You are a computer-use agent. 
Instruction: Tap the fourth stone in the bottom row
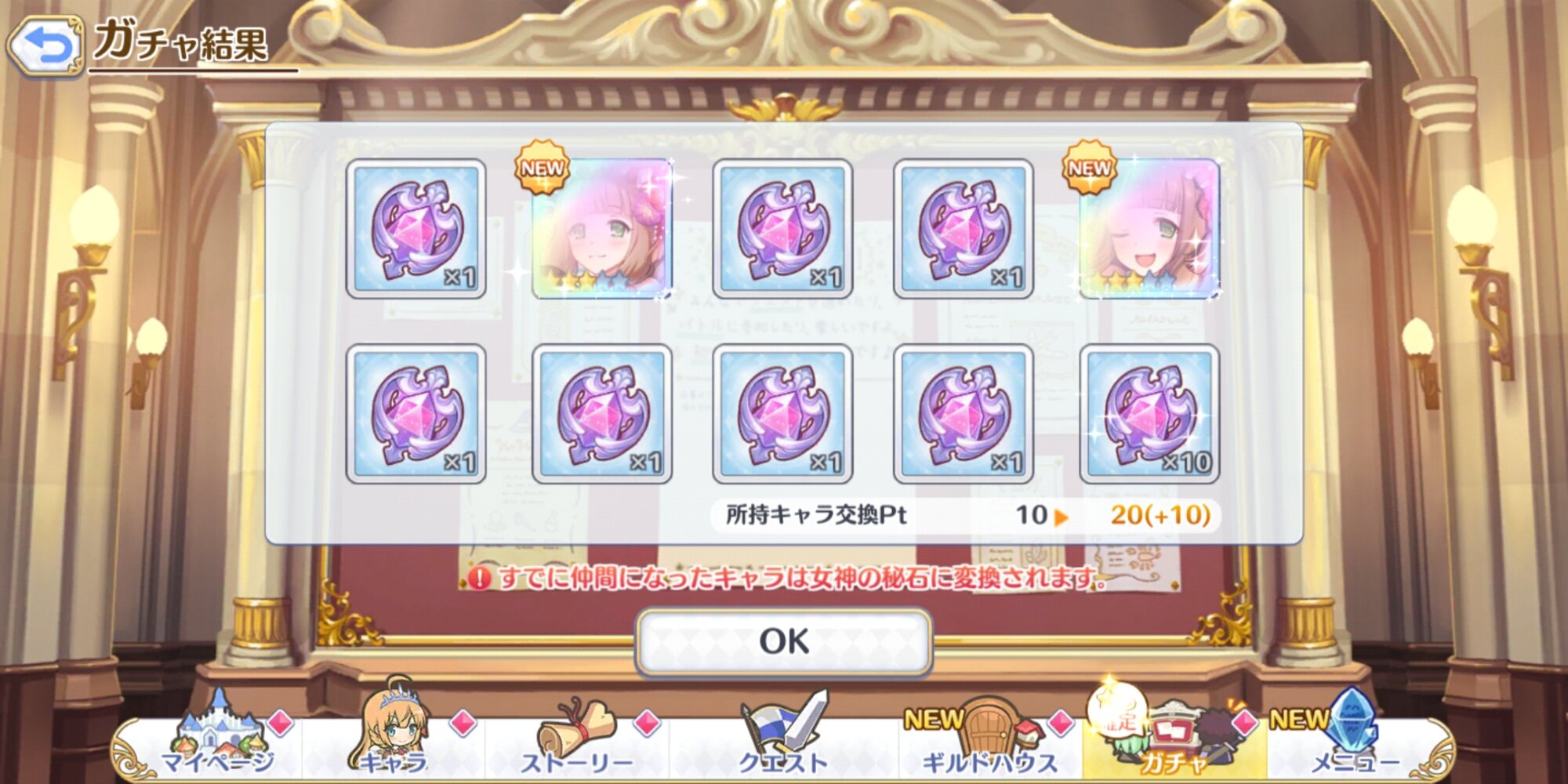click(x=963, y=413)
